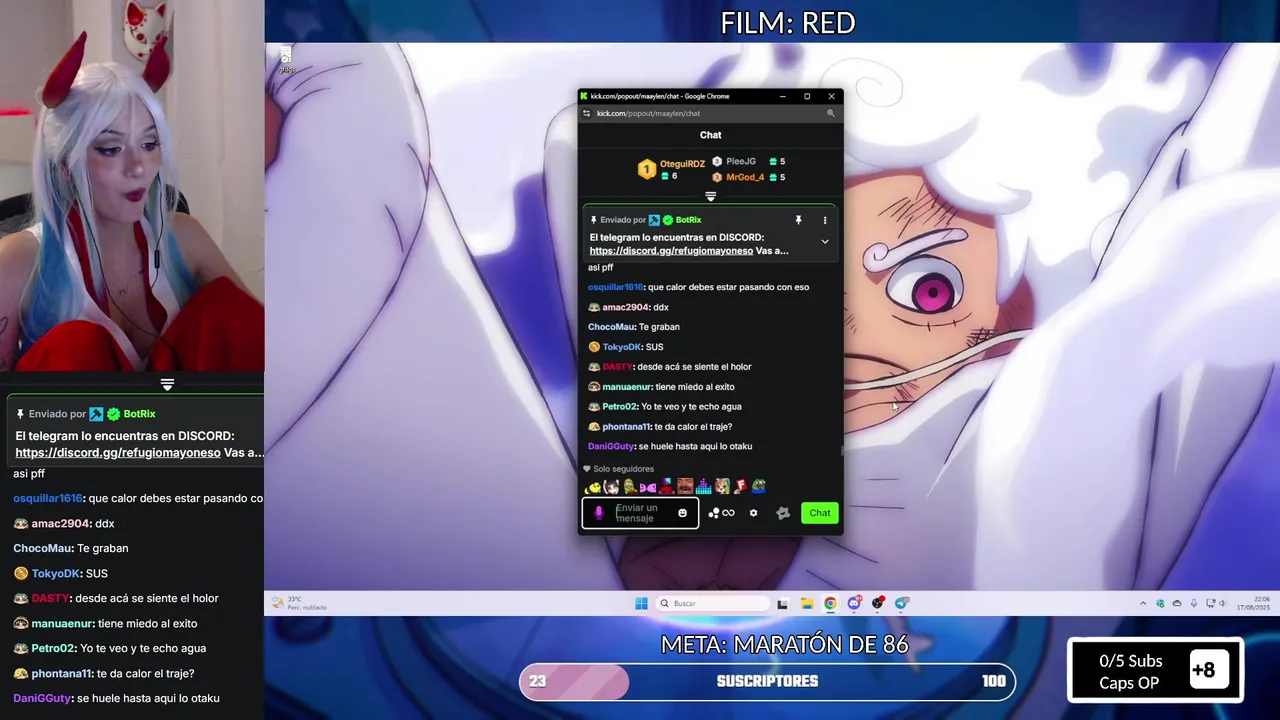This screenshot has width=1280, height=720.
Task: Unpin the BotRix message with pin icon
Action: pyautogui.click(x=798, y=220)
